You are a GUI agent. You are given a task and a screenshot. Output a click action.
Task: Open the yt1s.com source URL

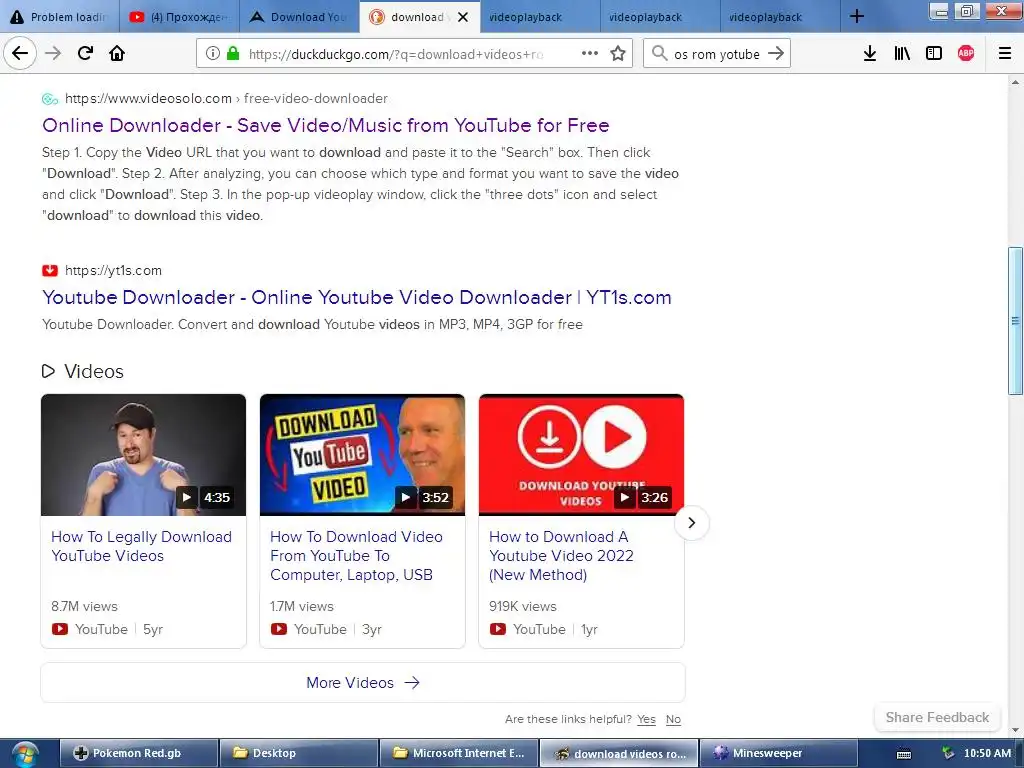pos(113,270)
